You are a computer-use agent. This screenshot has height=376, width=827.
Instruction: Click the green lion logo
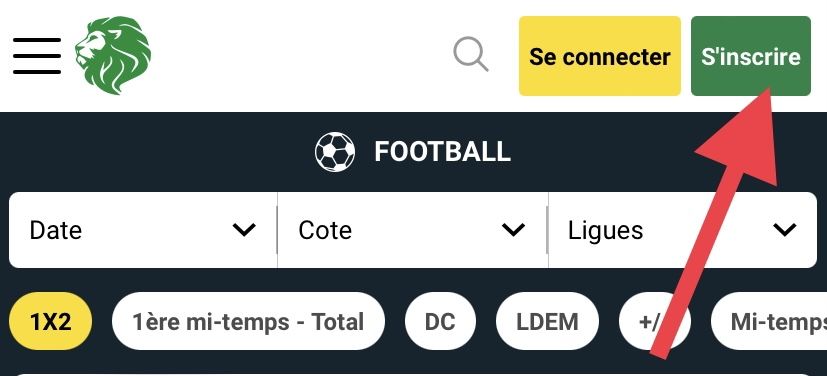click(x=113, y=55)
